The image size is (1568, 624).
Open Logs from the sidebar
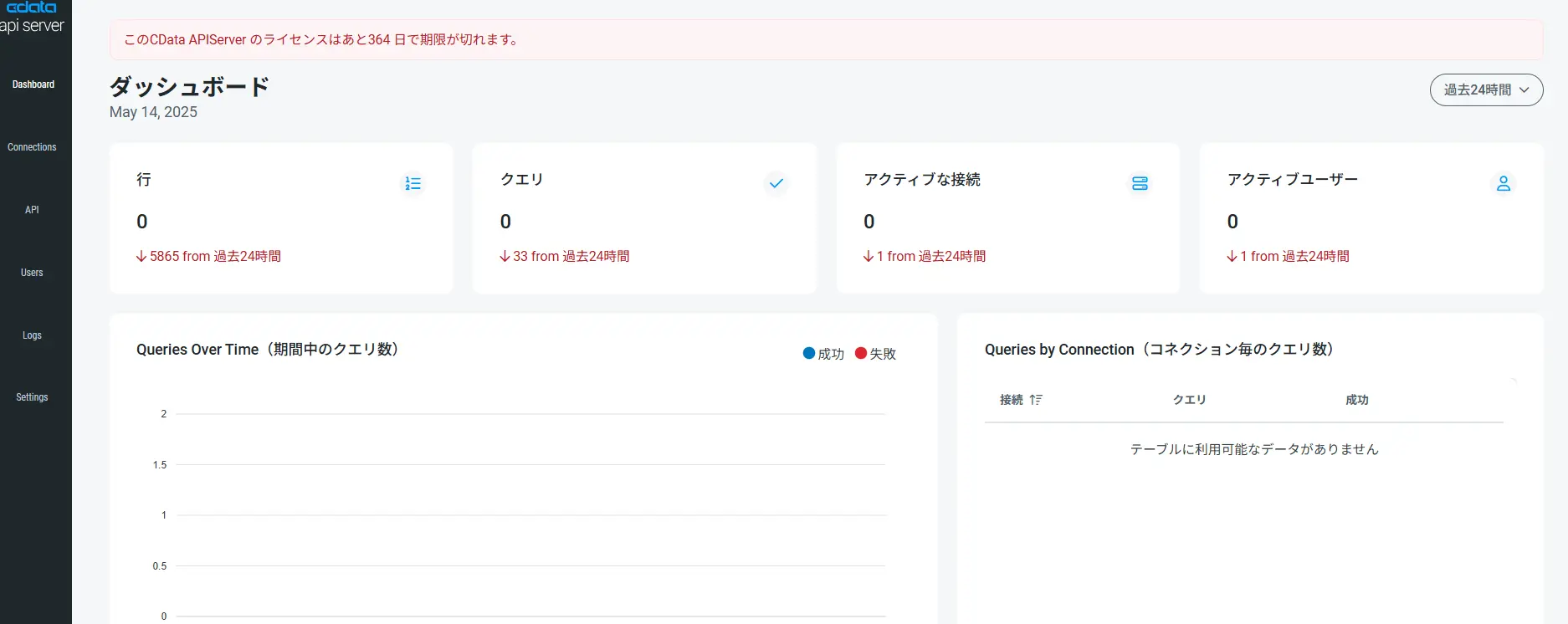point(32,335)
